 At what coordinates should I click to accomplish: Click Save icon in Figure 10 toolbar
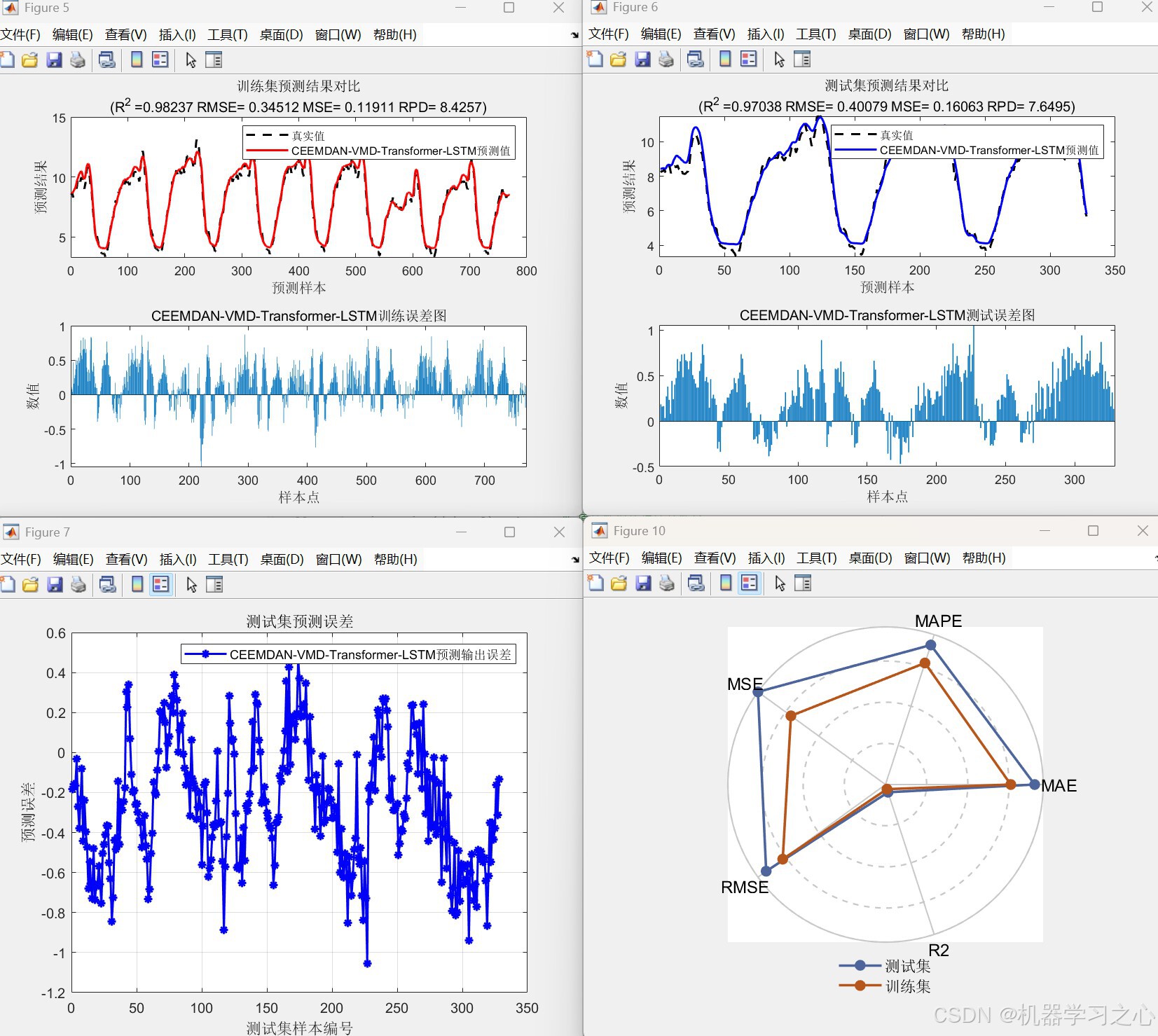pyautogui.click(x=643, y=583)
